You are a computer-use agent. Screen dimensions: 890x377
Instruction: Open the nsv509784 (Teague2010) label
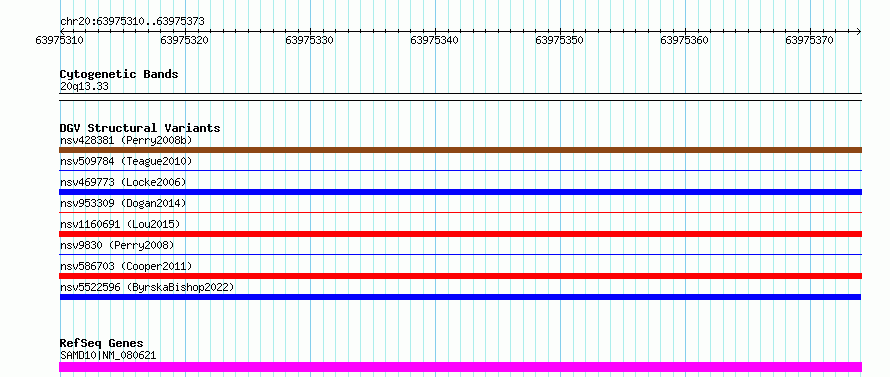(x=126, y=161)
